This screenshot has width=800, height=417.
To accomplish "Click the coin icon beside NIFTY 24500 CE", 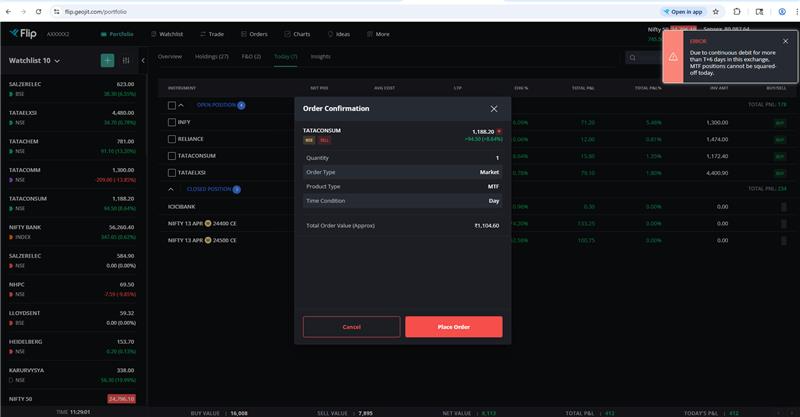I will [x=208, y=240].
